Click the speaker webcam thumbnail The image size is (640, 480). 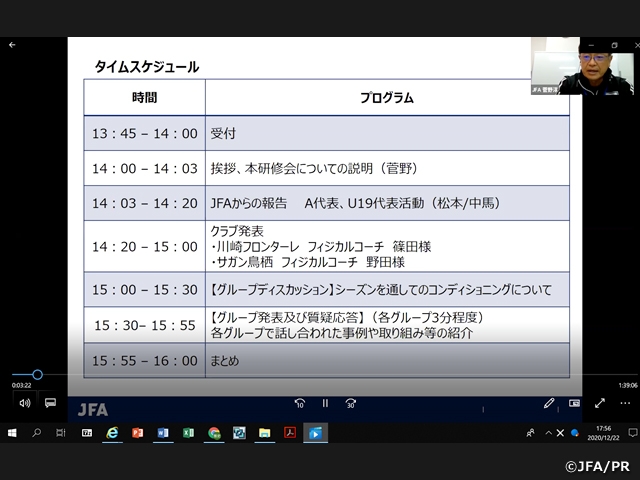[x=583, y=66]
